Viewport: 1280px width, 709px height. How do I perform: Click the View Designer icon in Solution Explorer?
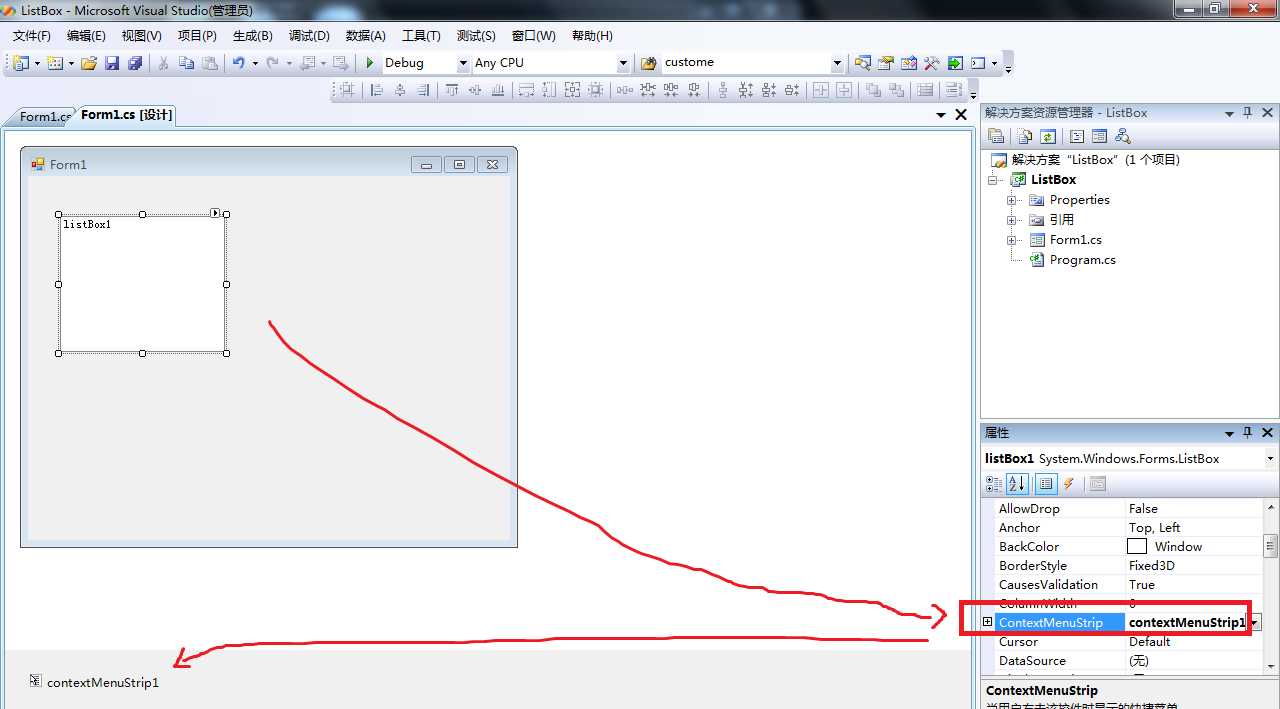(1100, 137)
